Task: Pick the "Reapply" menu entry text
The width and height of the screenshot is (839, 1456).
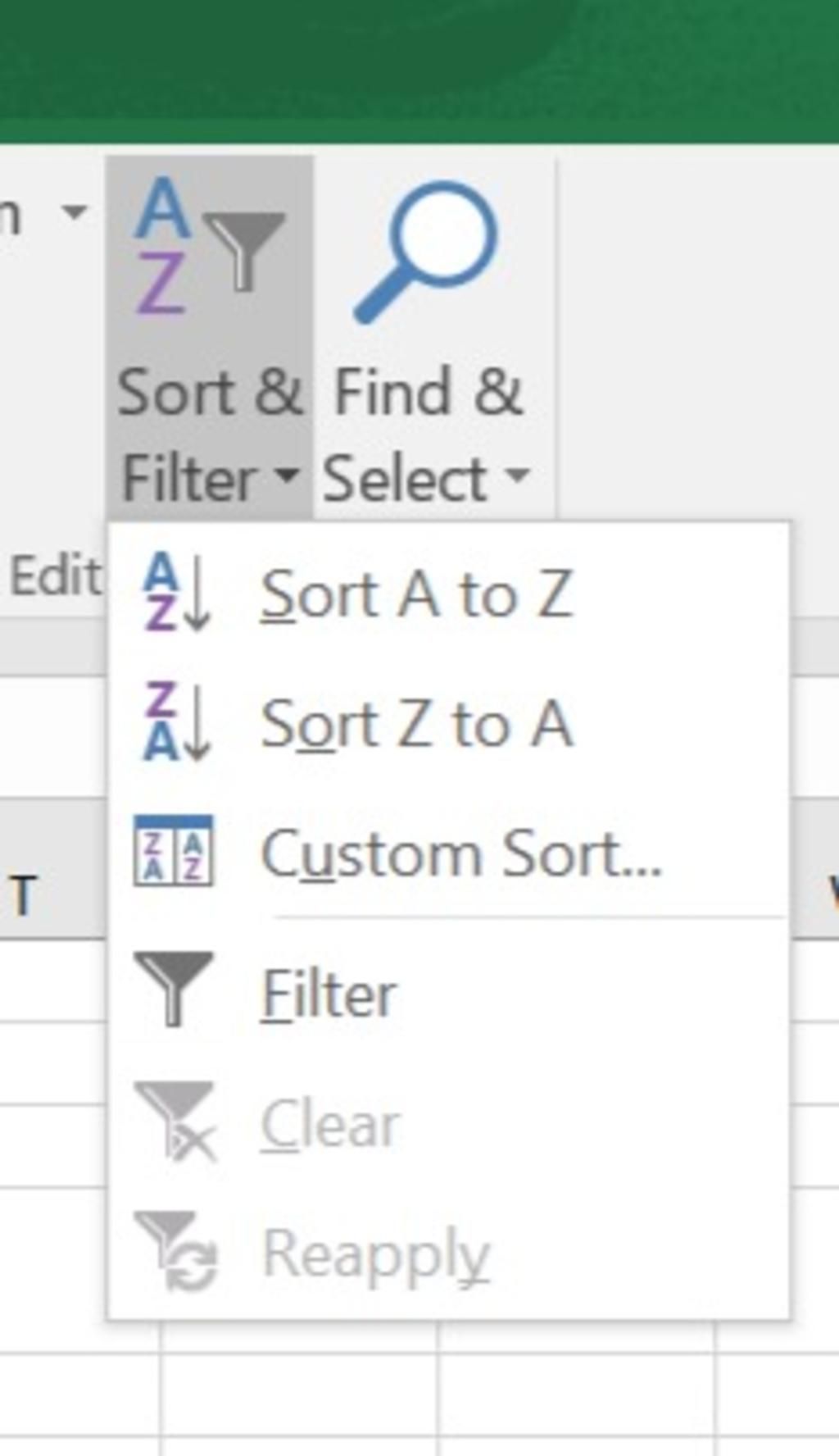Action: pos(375,1254)
